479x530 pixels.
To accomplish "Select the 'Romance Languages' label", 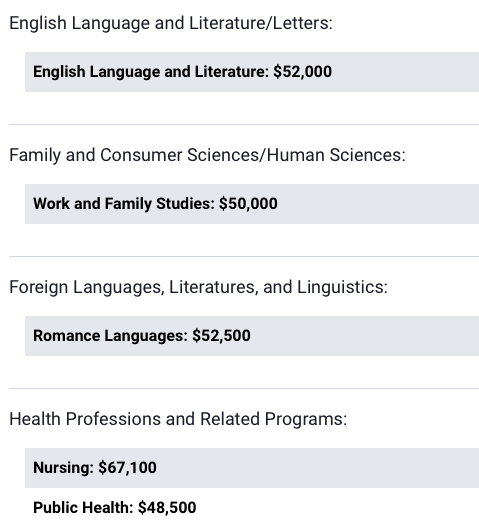I will (110, 336).
